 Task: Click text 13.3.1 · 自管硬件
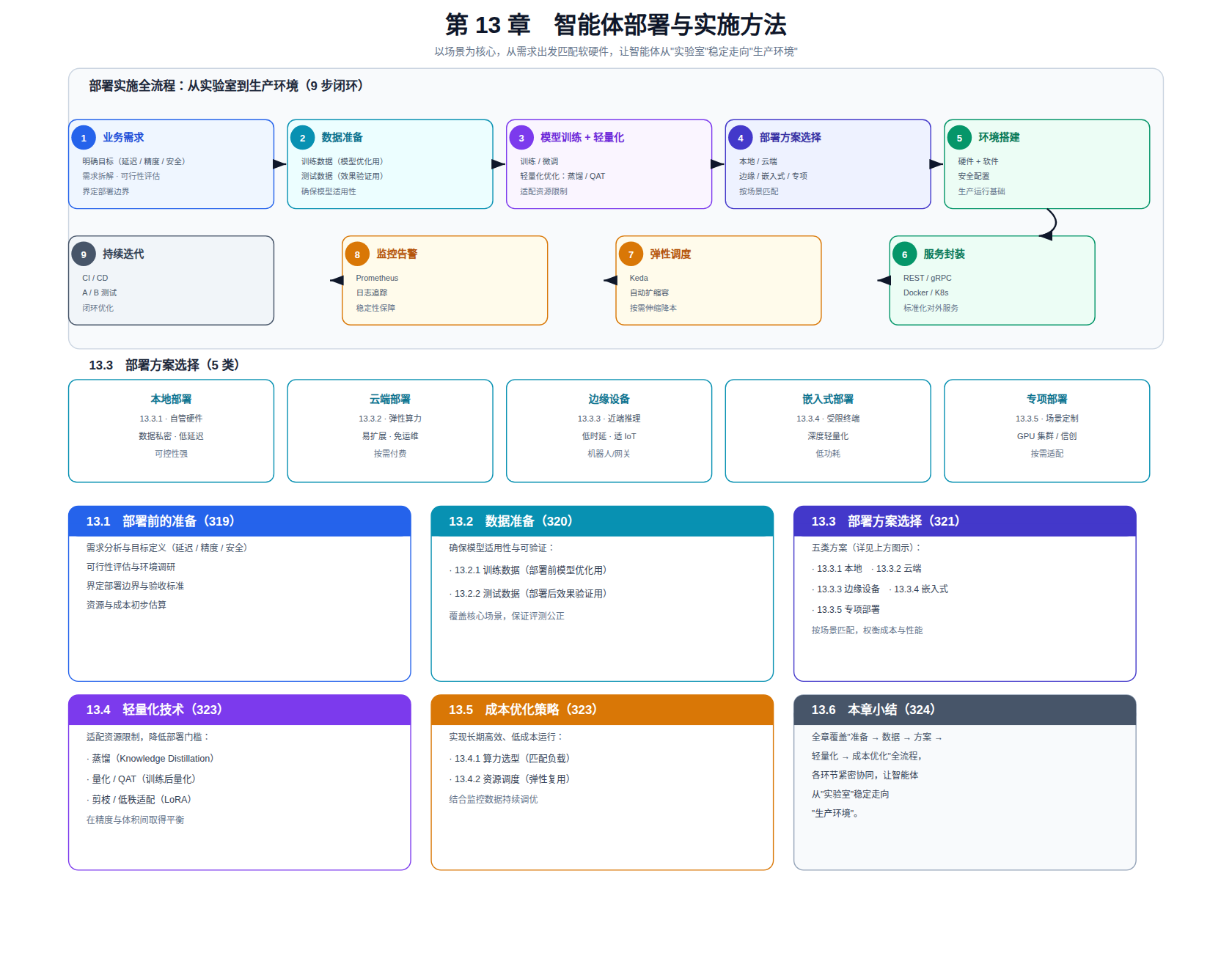(x=171, y=419)
